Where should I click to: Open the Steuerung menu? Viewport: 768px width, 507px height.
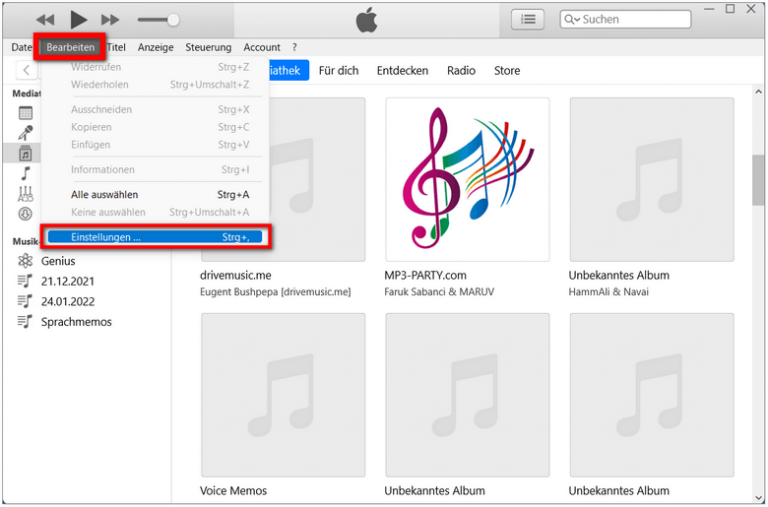[208, 47]
